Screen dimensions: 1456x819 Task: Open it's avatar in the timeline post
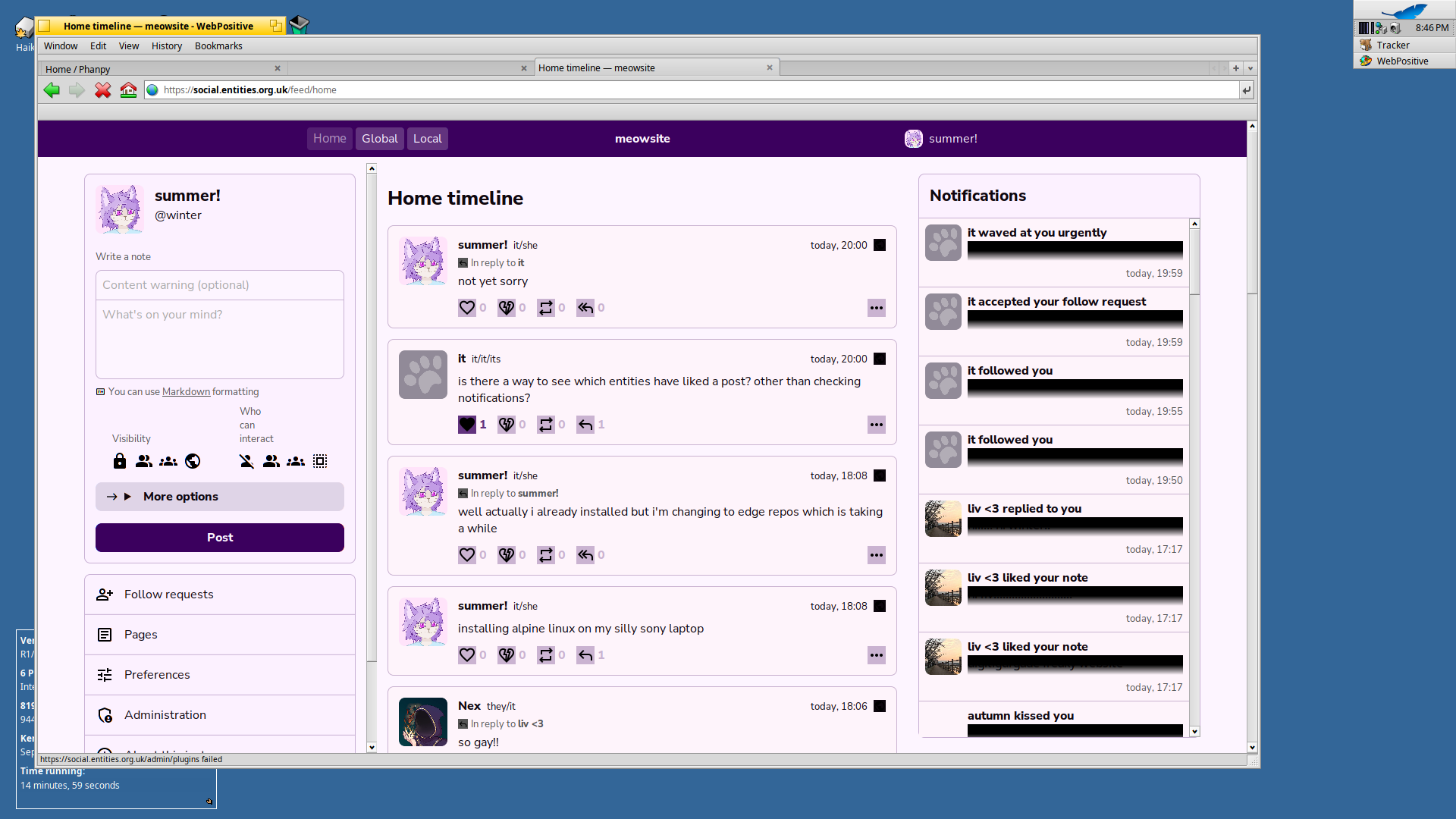423,375
